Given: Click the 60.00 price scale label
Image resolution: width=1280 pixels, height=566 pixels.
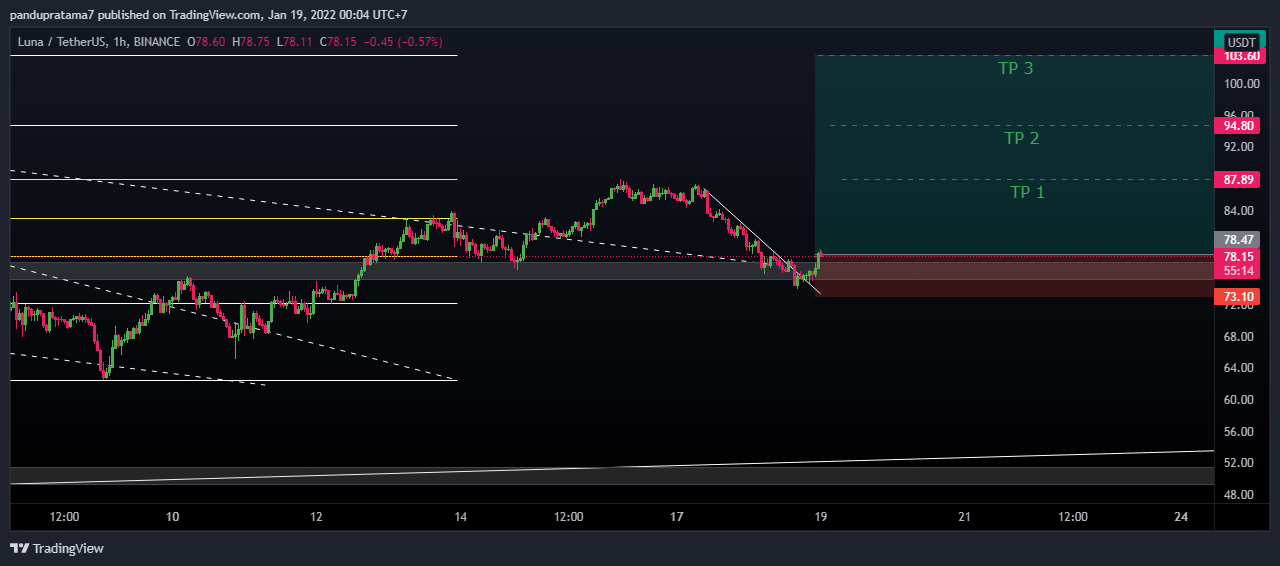Looking at the screenshot, I should click(1240, 400).
